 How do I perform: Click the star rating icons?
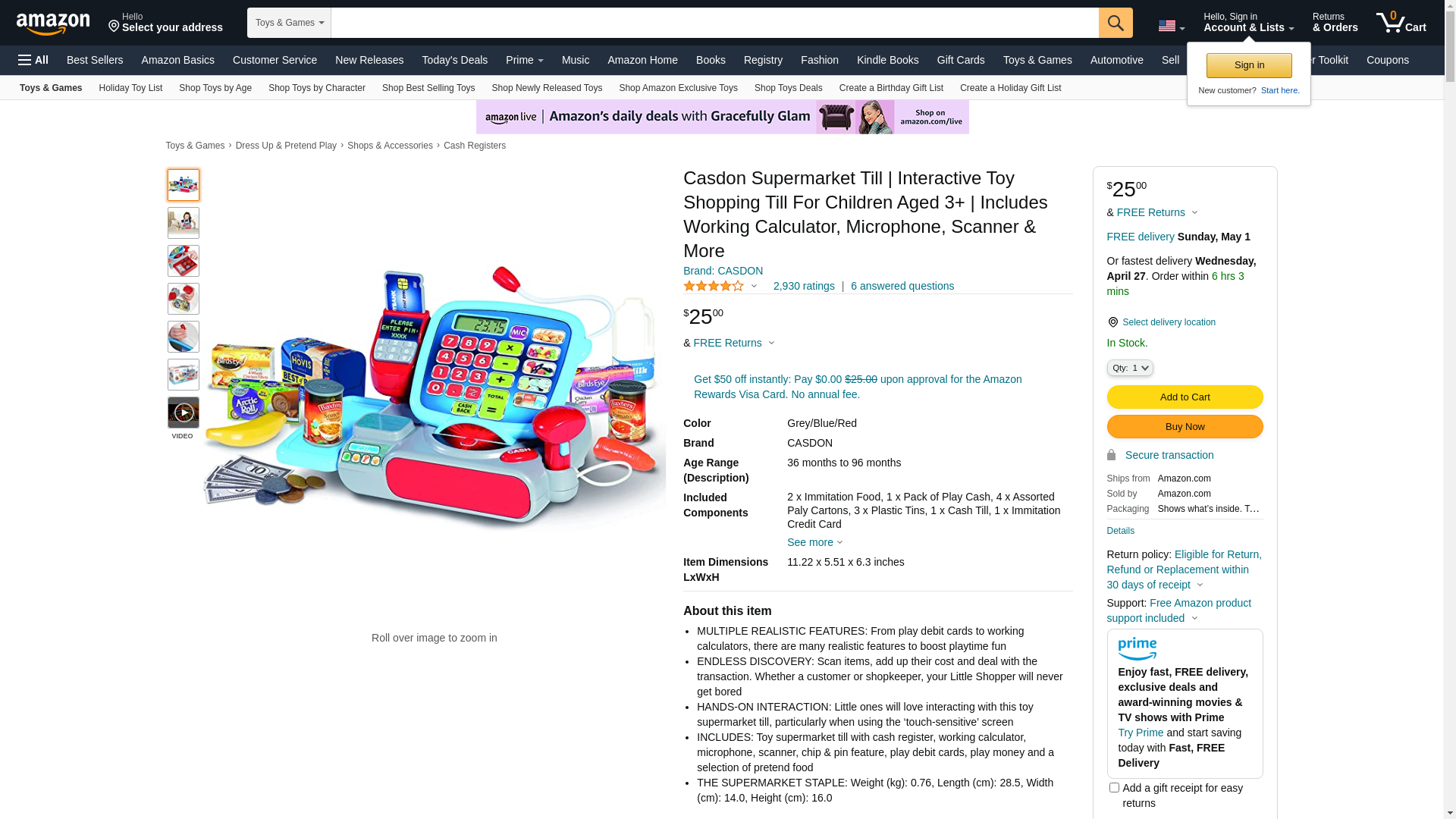click(x=714, y=286)
